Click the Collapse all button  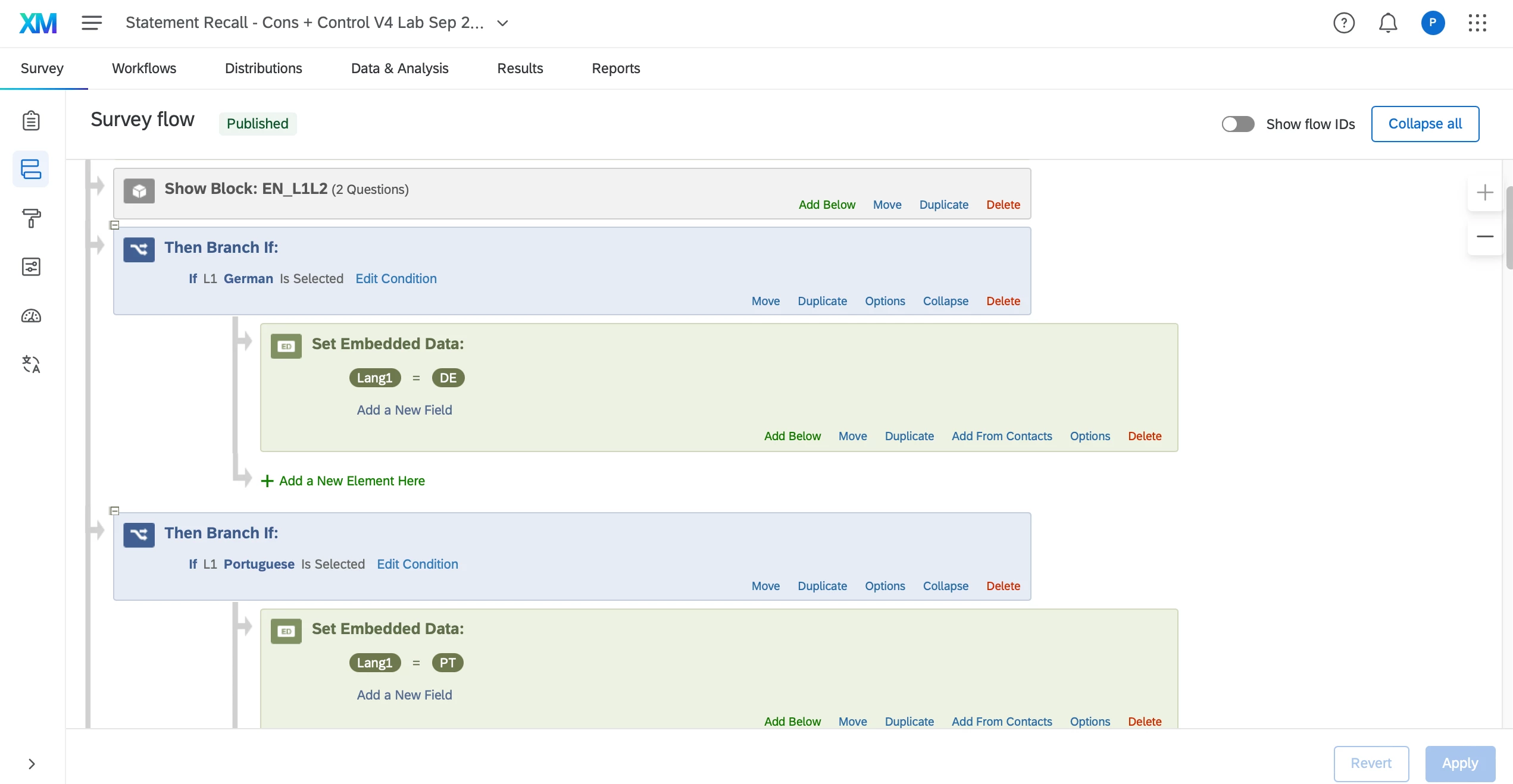pos(1425,124)
